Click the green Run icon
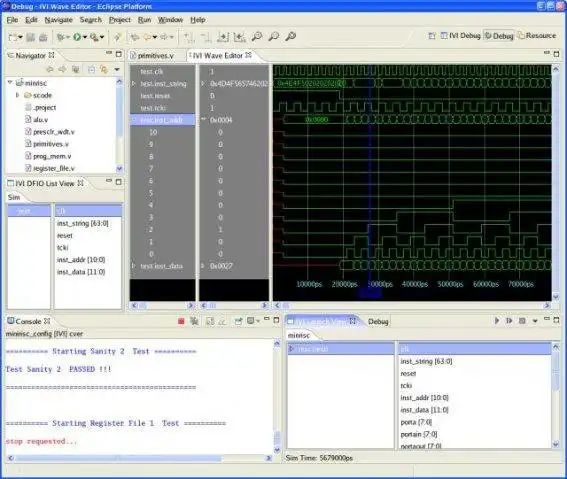The height and width of the screenshot is (479, 567). [77, 37]
